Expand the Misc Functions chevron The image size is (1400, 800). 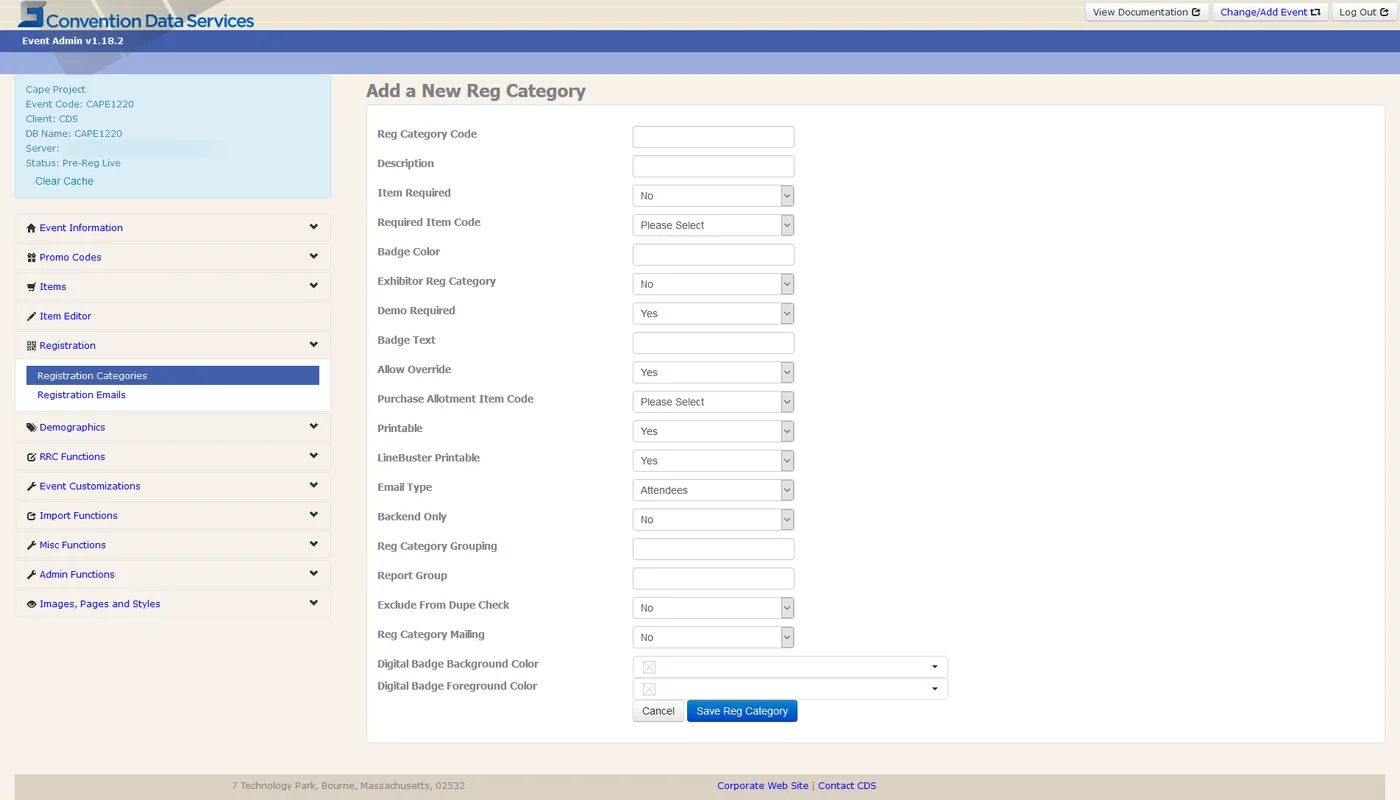(x=314, y=544)
